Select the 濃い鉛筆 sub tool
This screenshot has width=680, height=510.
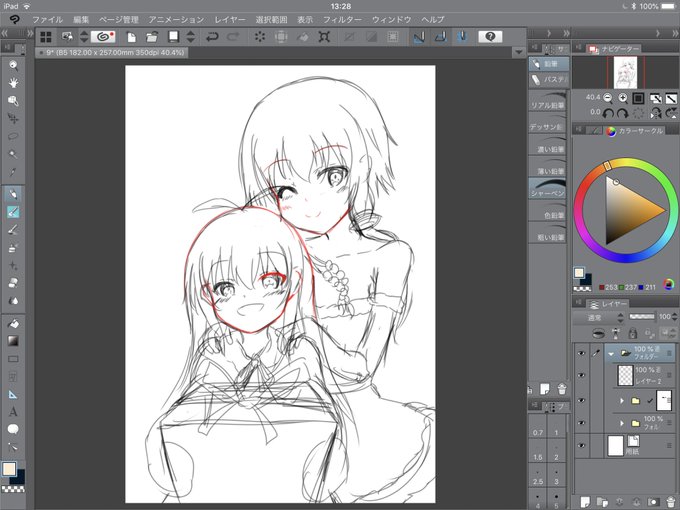(547, 145)
